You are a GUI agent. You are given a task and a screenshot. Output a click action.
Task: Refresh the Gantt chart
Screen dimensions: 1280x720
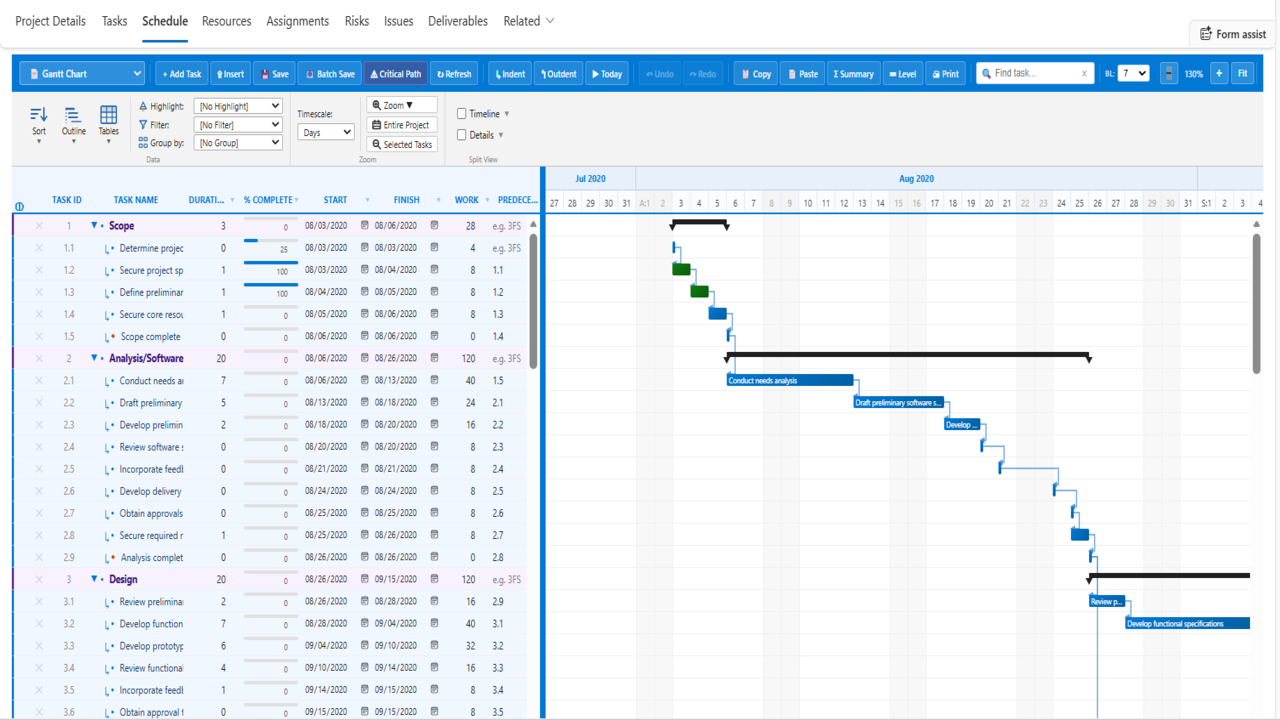[453, 74]
